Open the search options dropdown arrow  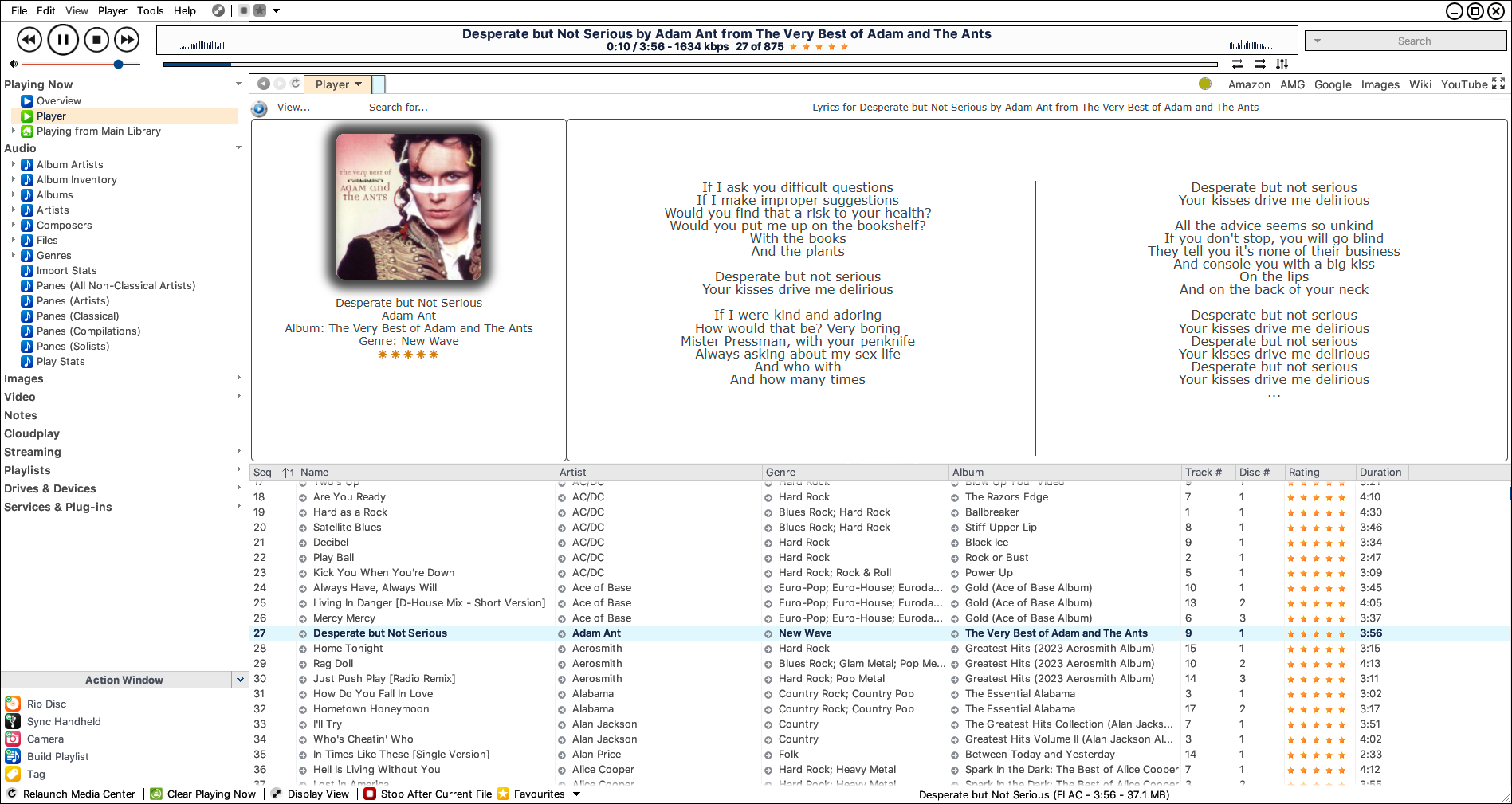click(x=1318, y=41)
